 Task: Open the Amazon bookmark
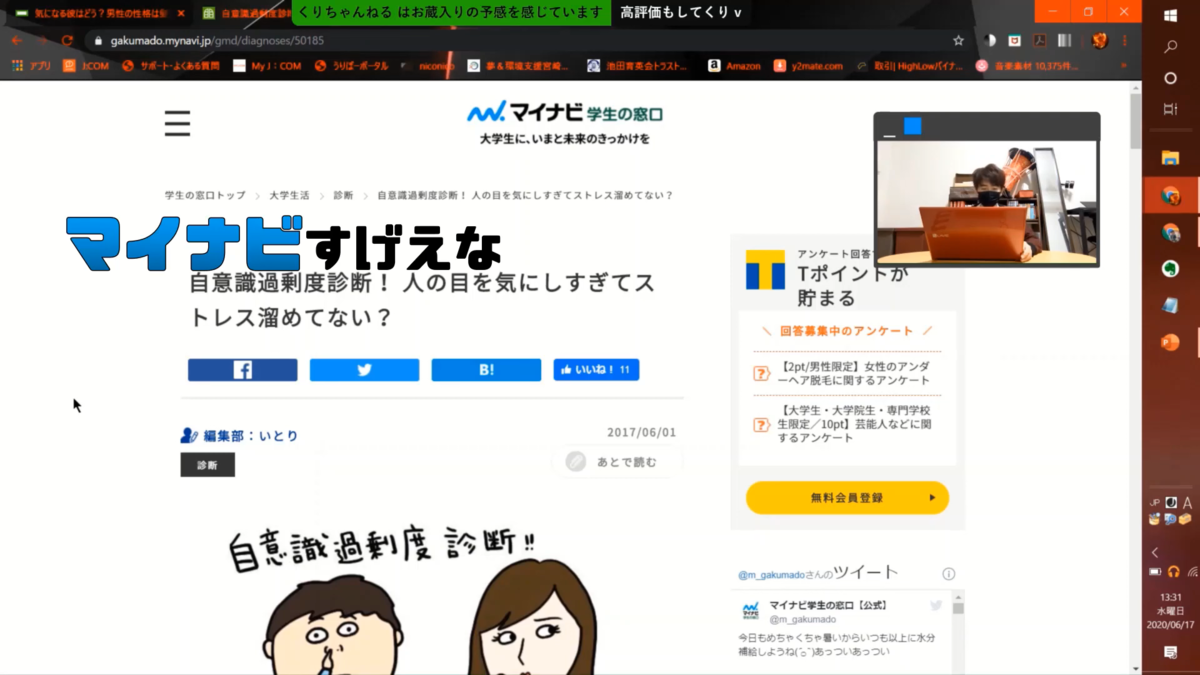pos(734,66)
